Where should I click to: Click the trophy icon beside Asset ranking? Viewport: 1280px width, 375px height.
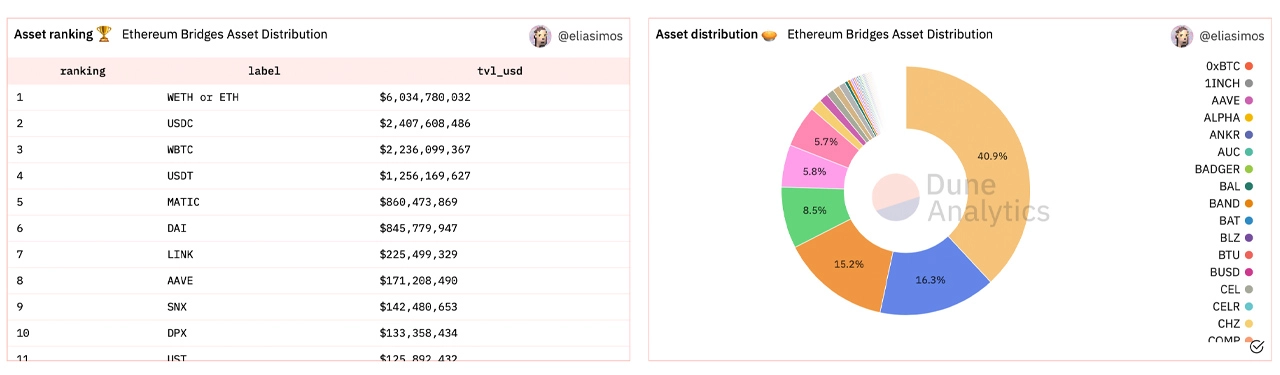click(104, 35)
